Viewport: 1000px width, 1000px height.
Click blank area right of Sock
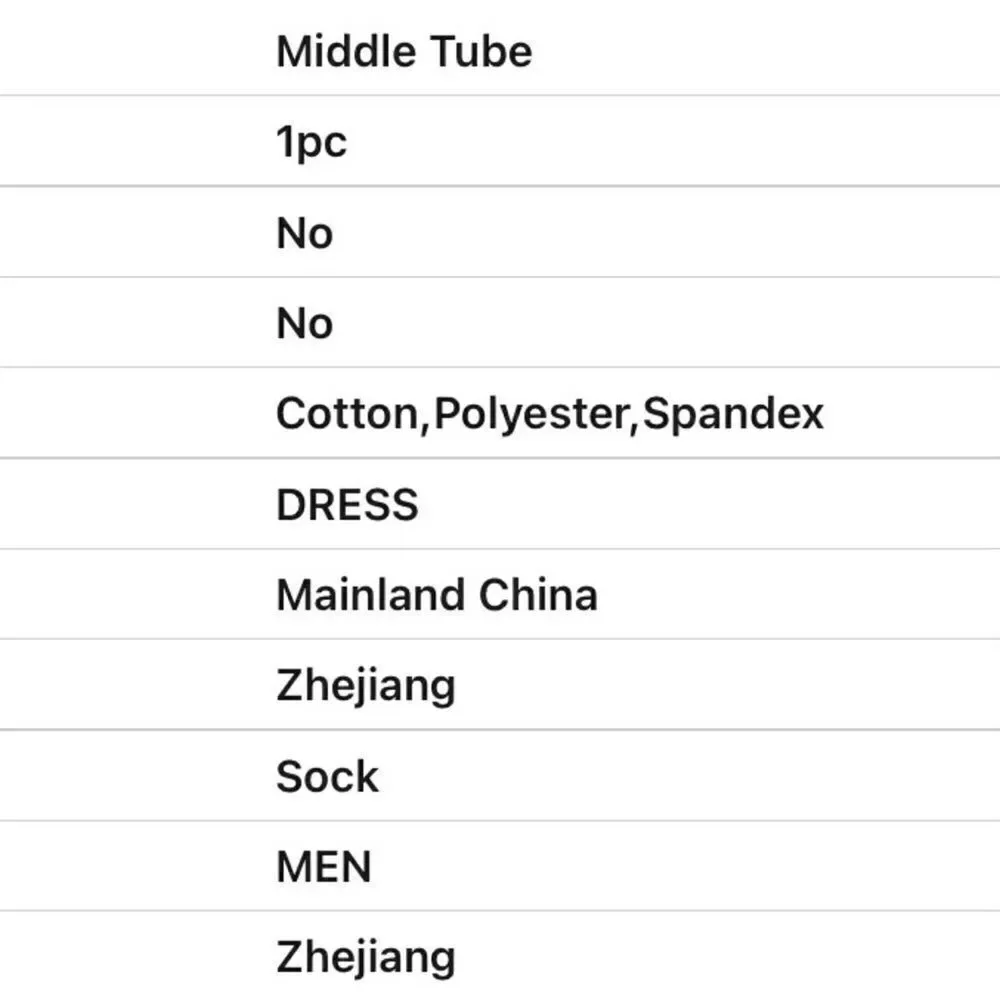[689, 776]
